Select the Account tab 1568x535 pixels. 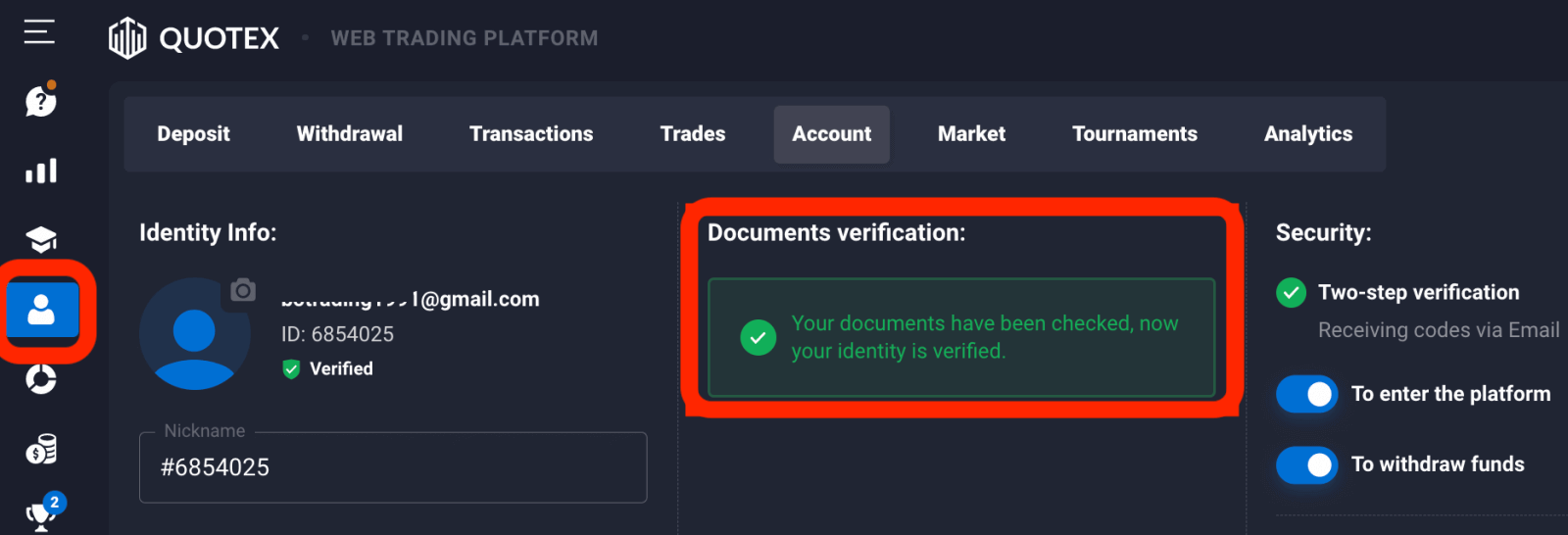pyautogui.click(x=832, y=134)
